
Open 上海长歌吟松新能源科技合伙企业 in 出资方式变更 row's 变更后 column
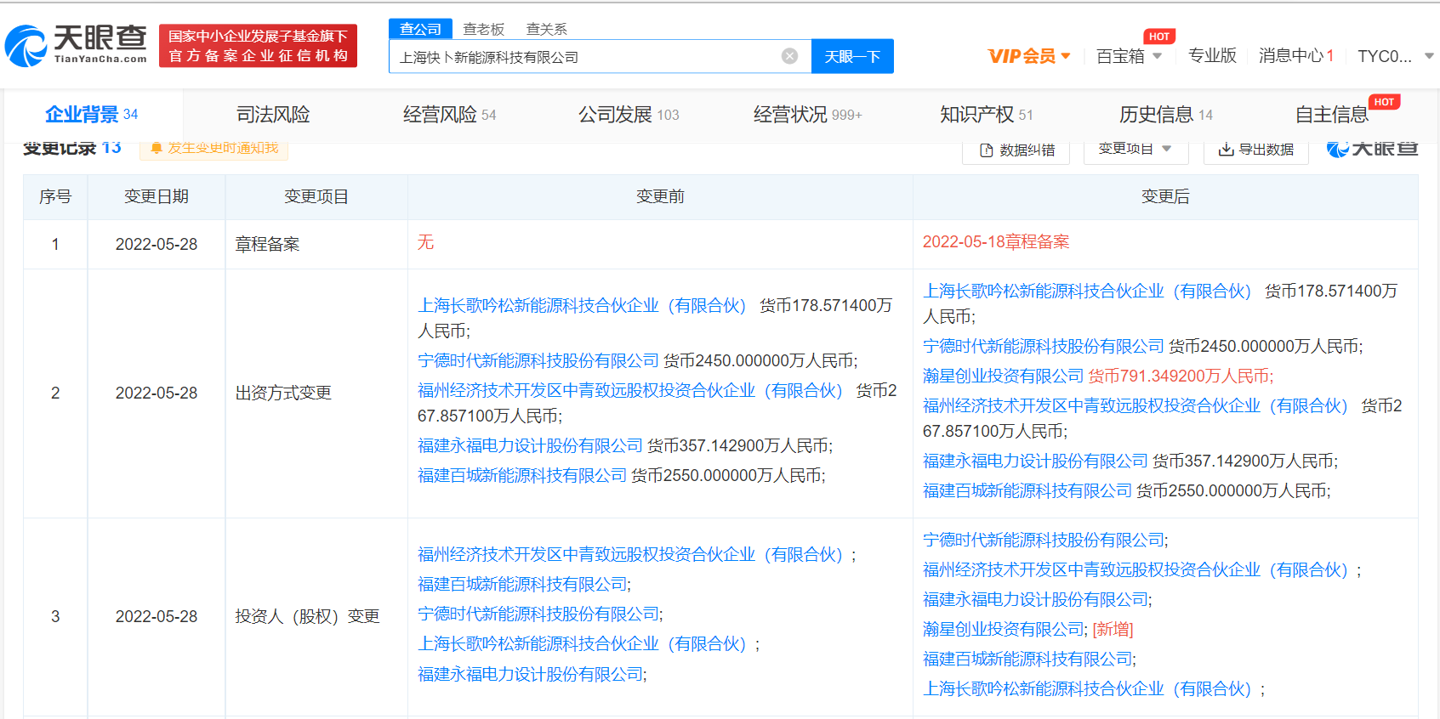[1089, 291]
